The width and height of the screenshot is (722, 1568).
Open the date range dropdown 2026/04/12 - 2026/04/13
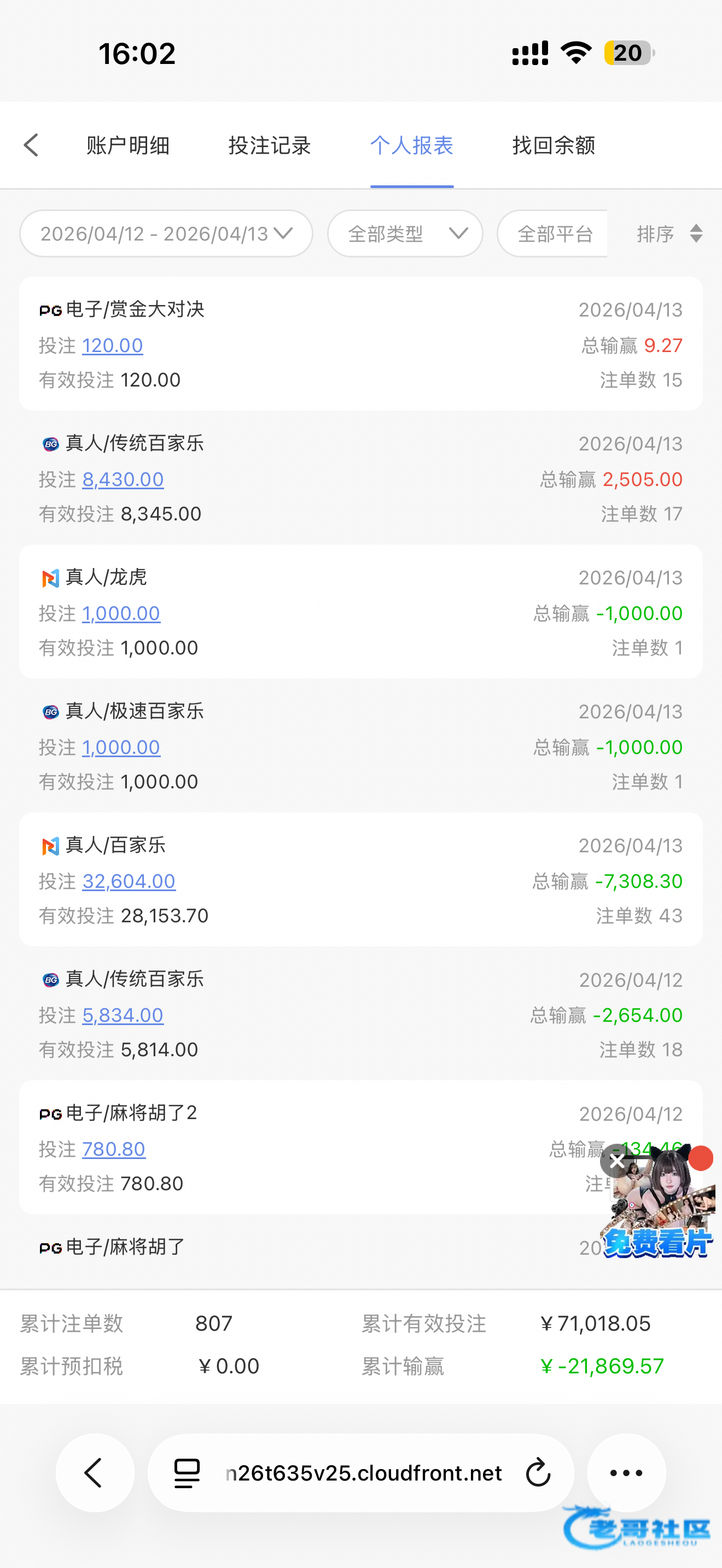(166, 234)
